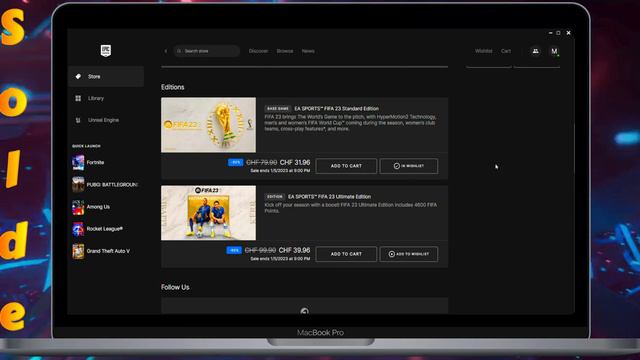
Task: Open FIFA 23 Standard Edition thumbnail
Action: [209, 125]
